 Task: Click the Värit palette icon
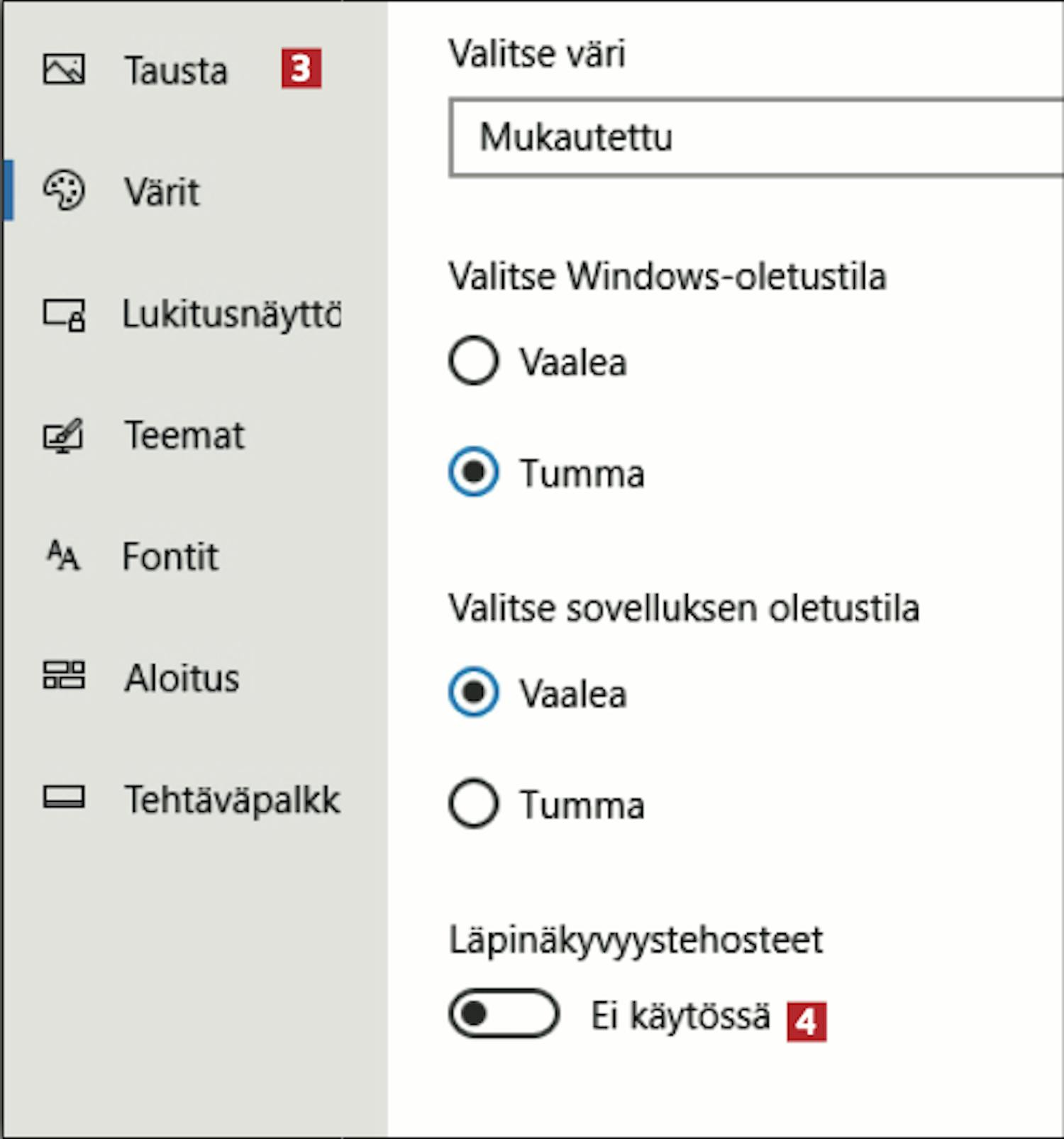pyautogui.click(x=64, y=190)
